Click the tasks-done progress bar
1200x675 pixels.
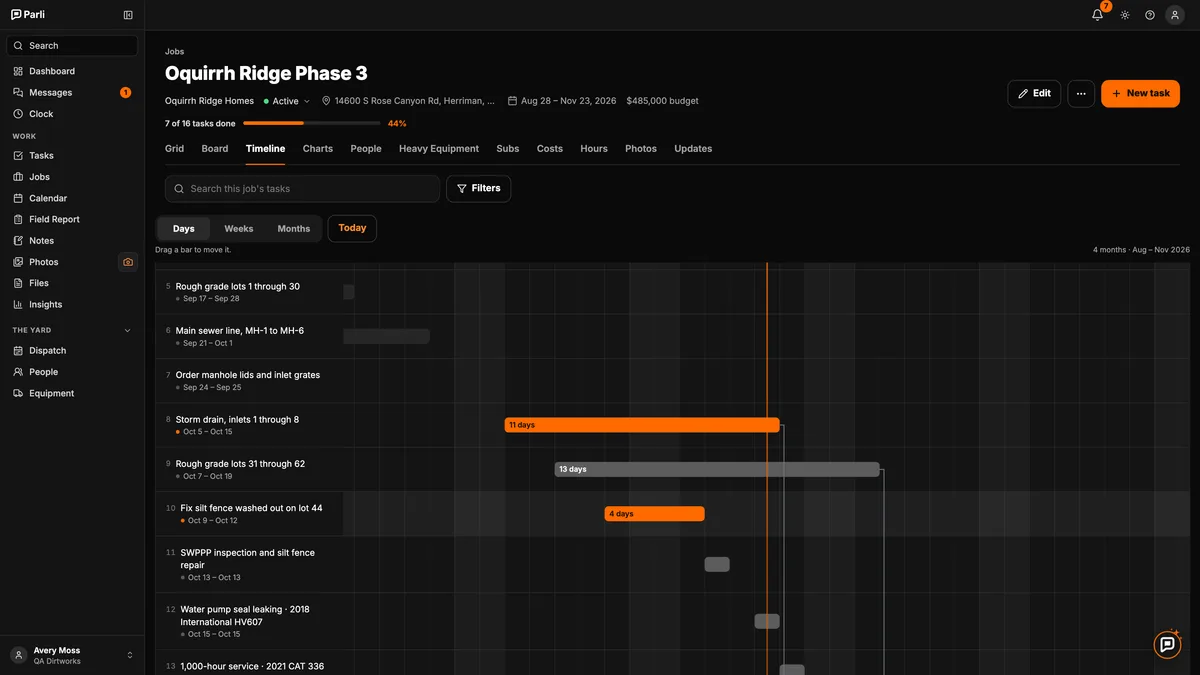[312, 123]
